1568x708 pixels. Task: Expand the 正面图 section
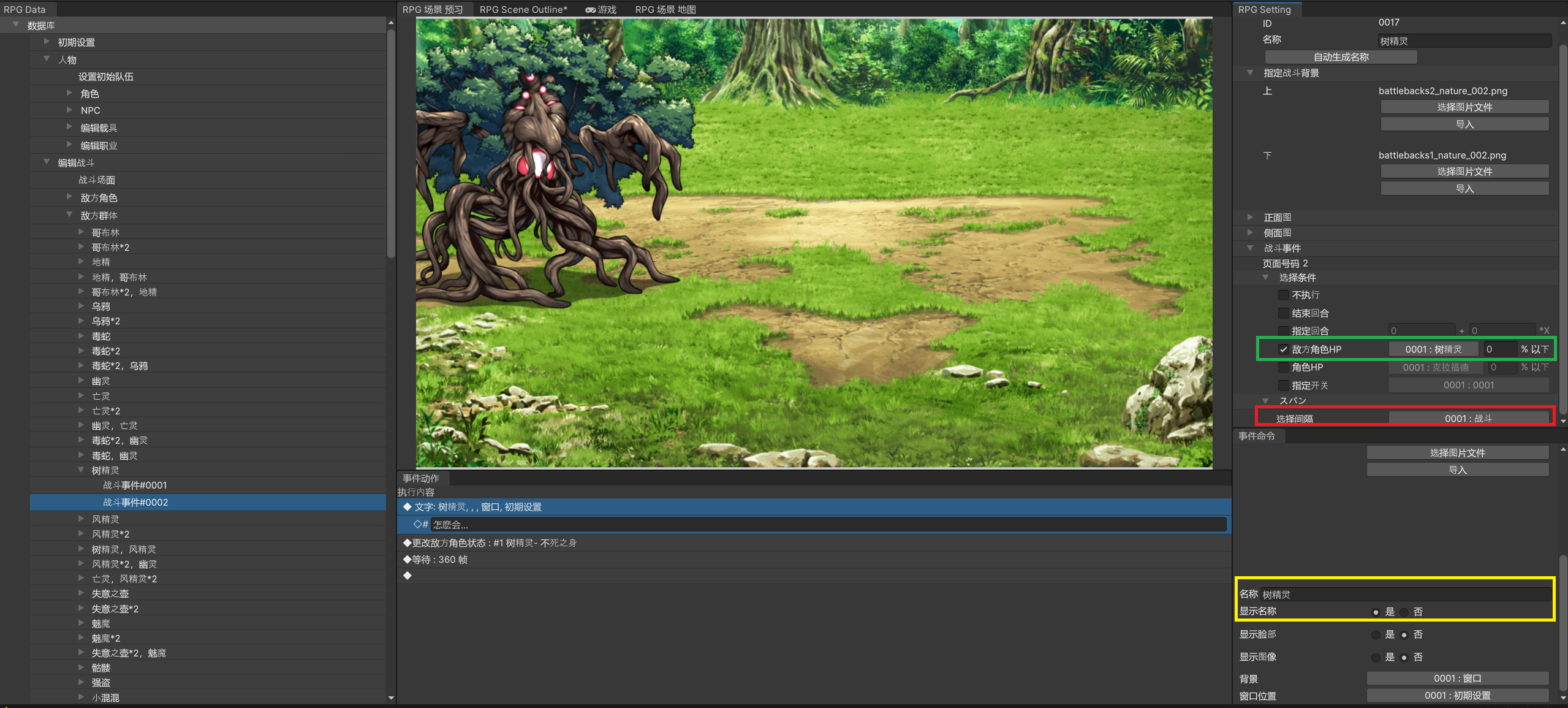pyautogui.click(x=1250, y=217)
